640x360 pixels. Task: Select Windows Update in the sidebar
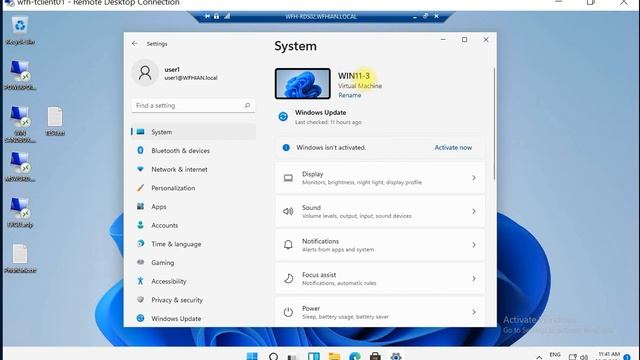[193, 318]
